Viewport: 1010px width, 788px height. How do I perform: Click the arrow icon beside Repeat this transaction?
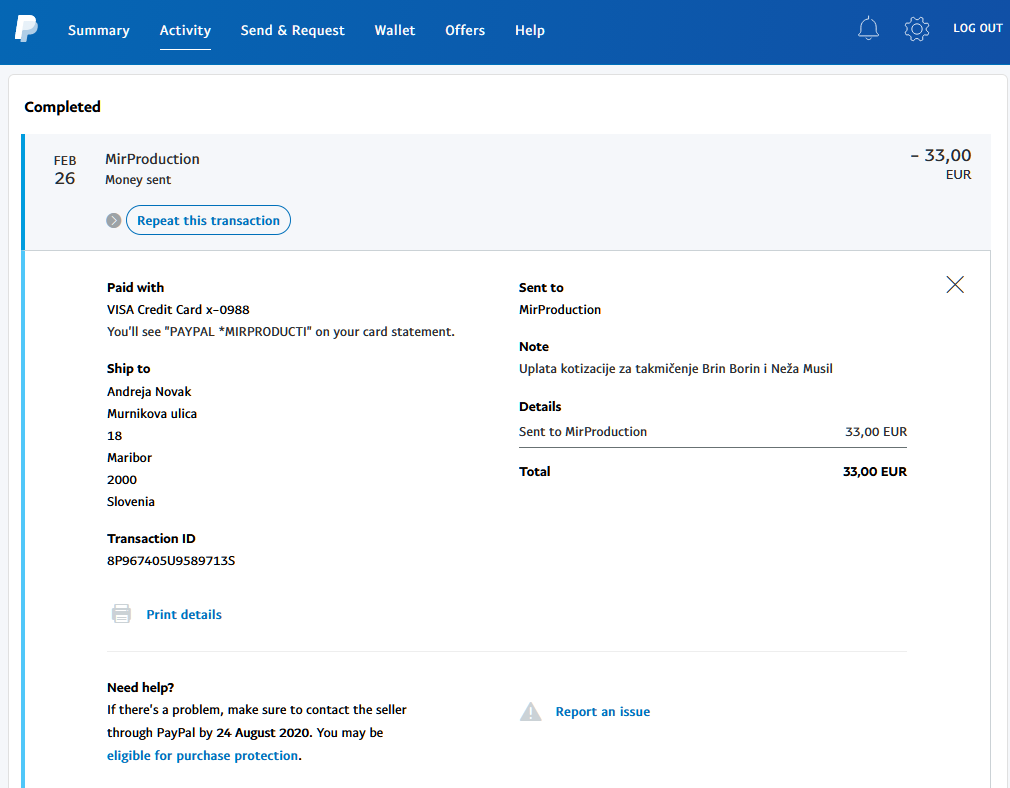[x=114, y=220]
